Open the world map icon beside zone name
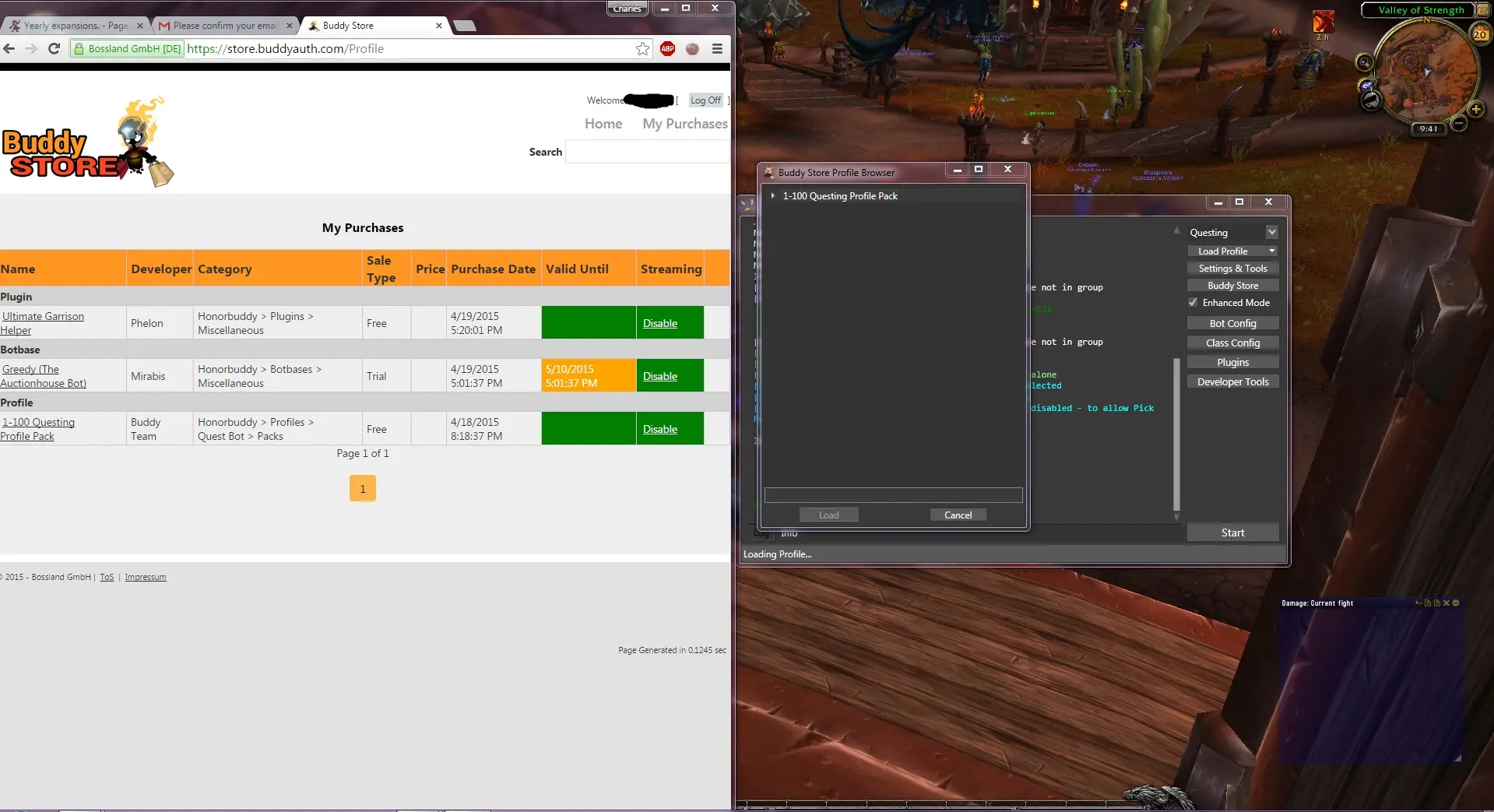1494x812 pixels. click(x=1482, y=10)
